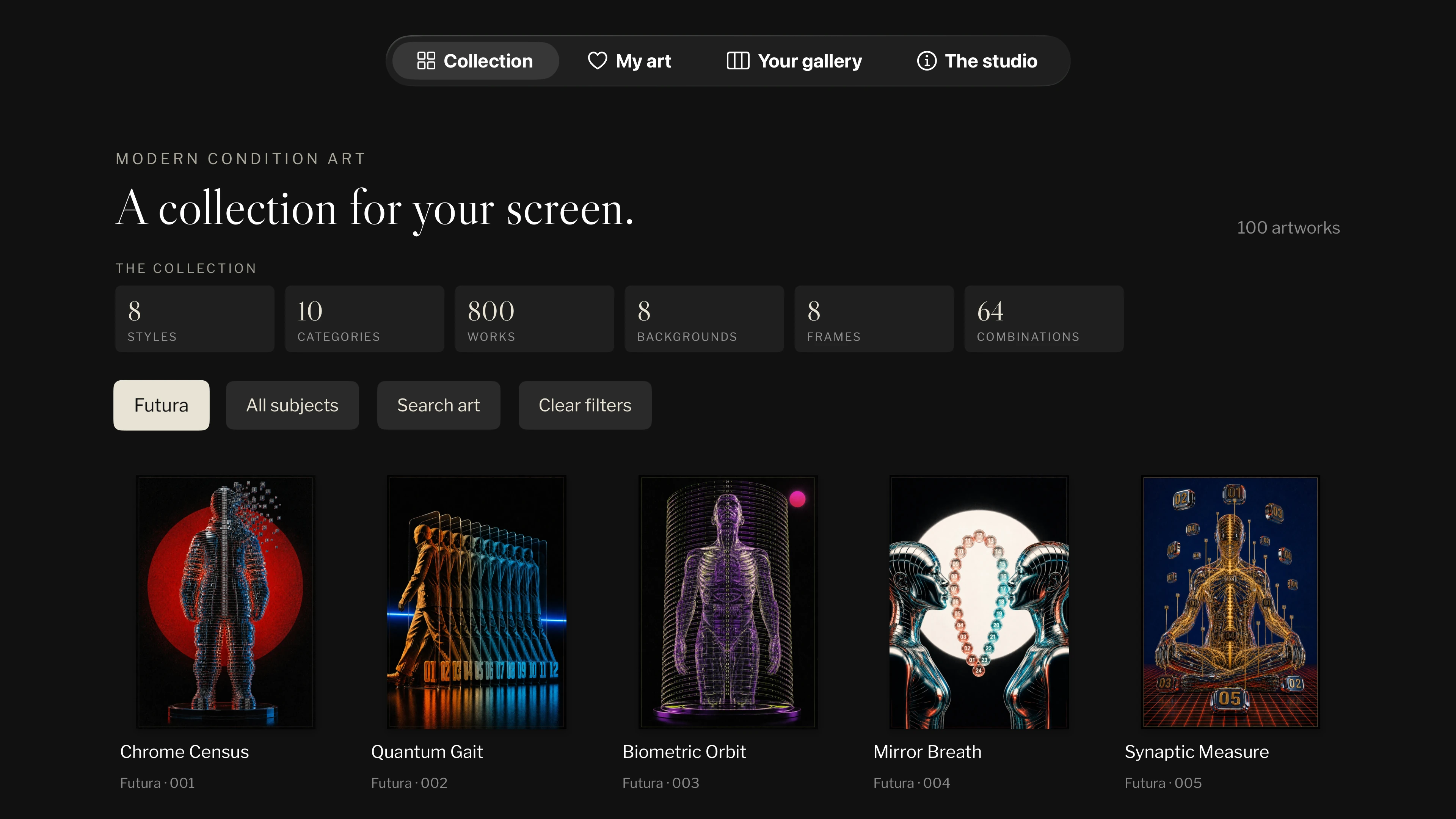Viewport: 1456px width, 819px height.
Task: Open the Mirror Breath artwork thumbnail
Action: (979, 602)
